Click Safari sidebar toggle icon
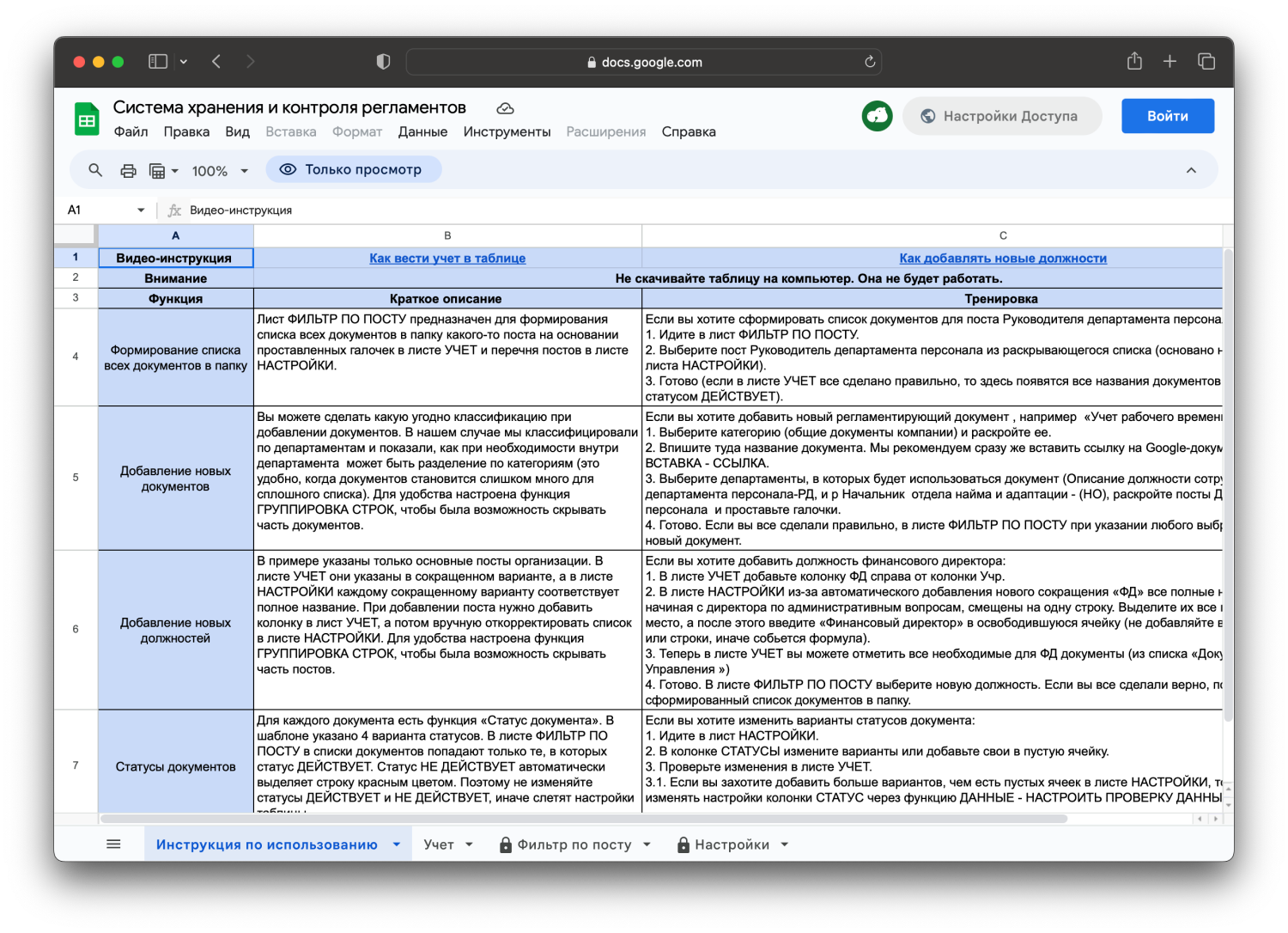Image resolution: width=1288 pixels, height=933 pixels. point(158,62)
